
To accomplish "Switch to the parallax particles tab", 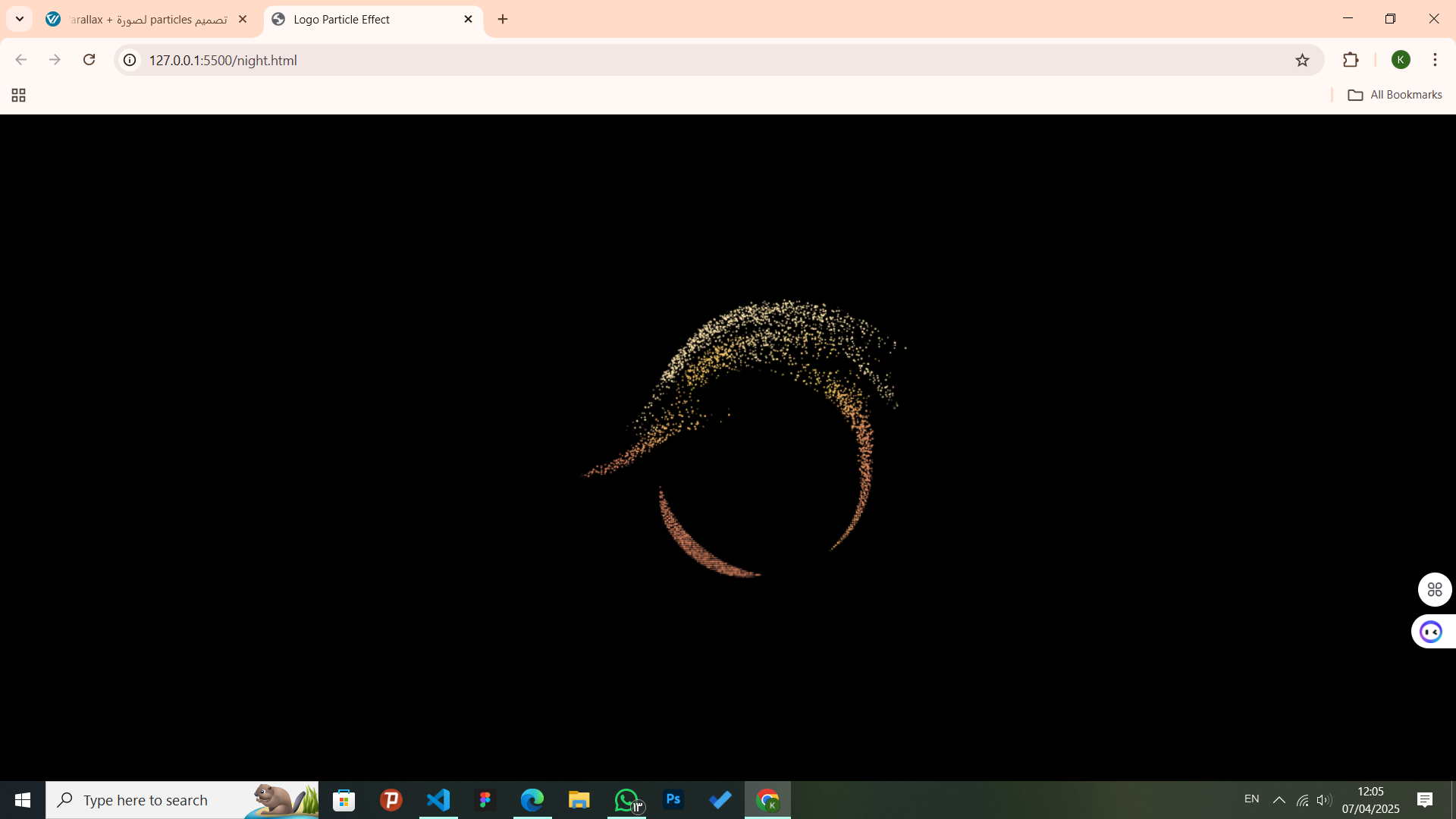I will click(x=144, y=19).
